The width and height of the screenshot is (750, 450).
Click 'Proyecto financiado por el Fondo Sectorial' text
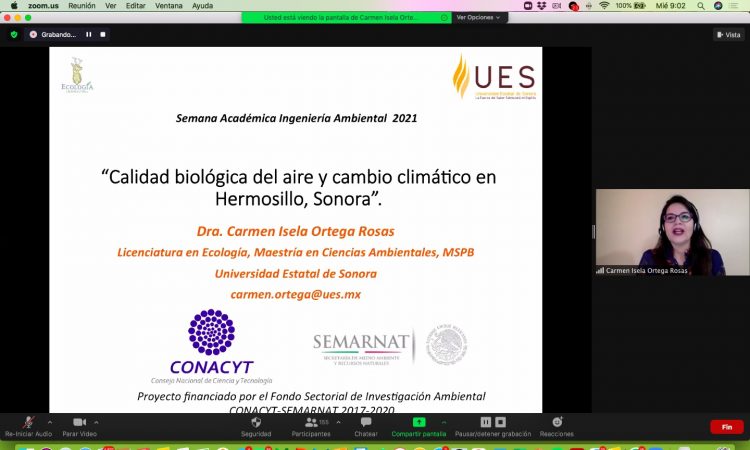click(311, 396)
